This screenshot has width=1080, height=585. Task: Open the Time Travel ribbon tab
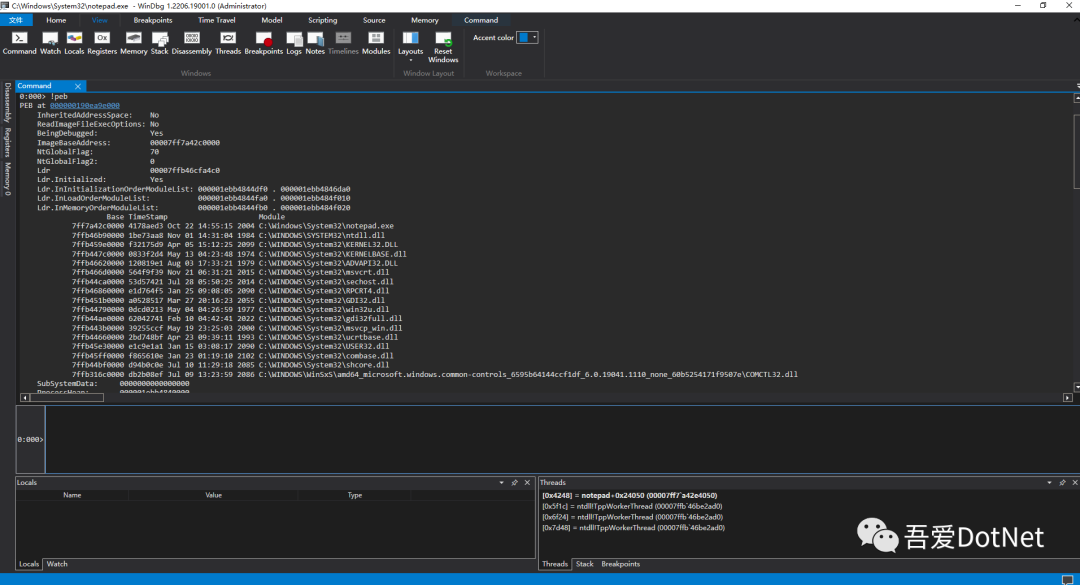[x=216, y=20]
